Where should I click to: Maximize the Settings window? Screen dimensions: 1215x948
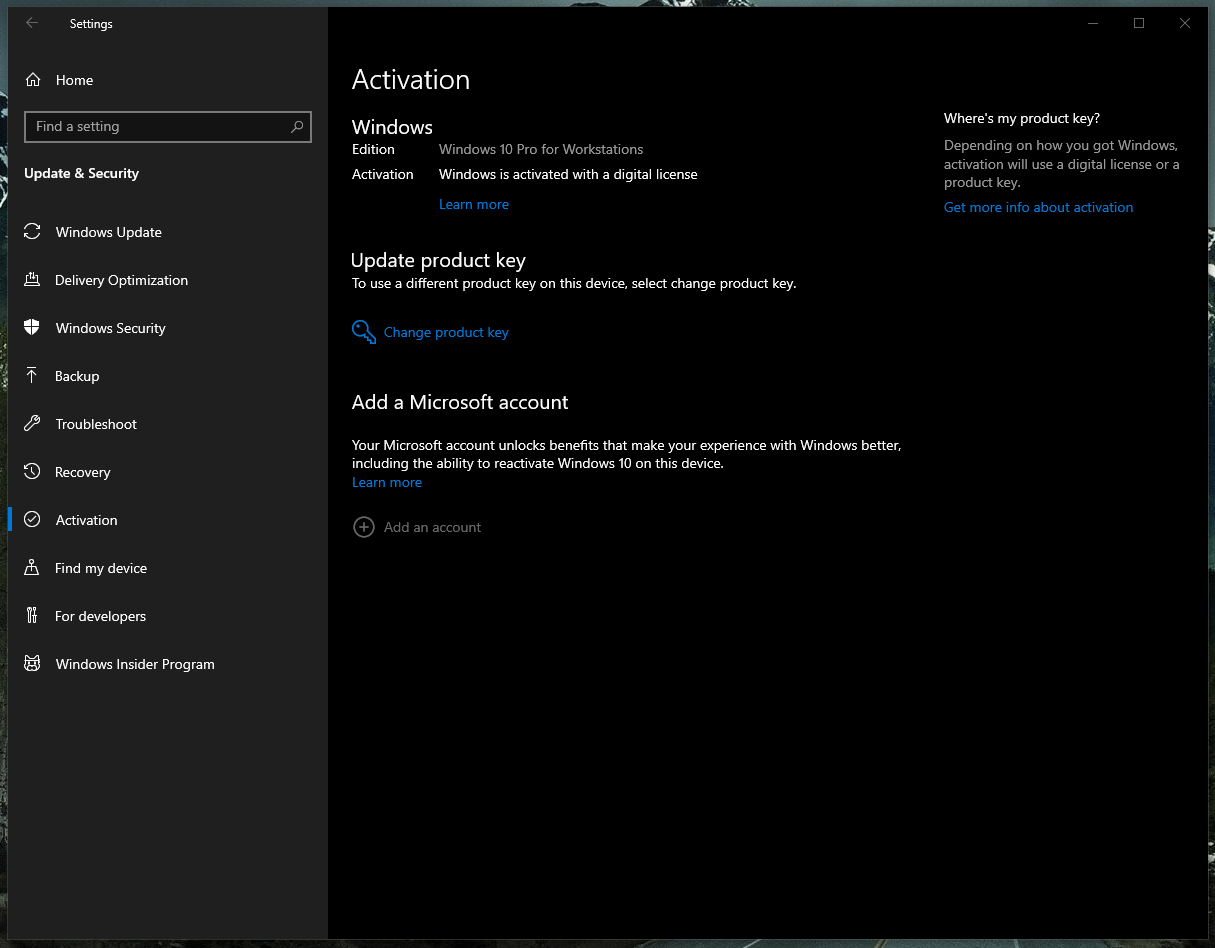click(x=1139, y=23)
